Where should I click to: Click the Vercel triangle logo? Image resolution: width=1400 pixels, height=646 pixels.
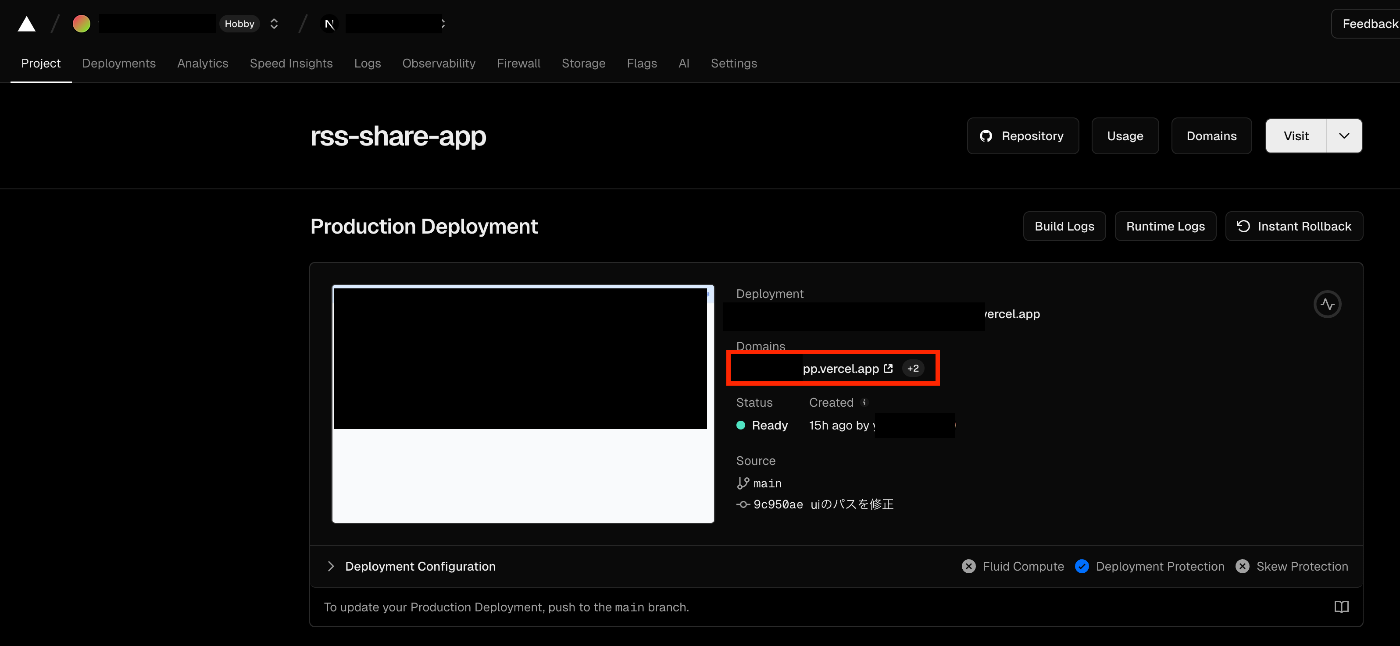click(x=26, y=23)
